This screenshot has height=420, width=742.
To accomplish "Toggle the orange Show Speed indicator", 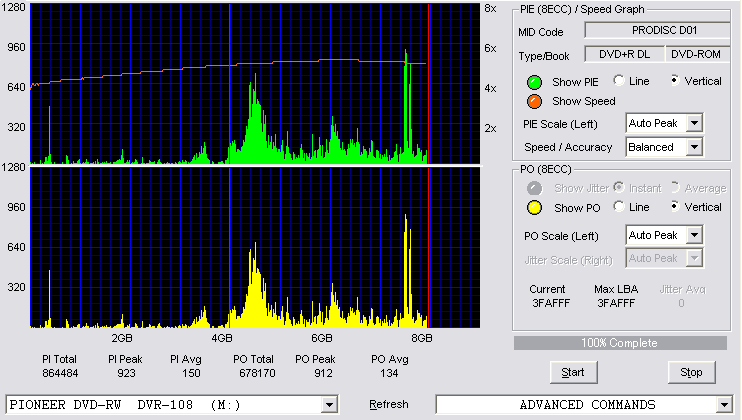I will point(534,101).
